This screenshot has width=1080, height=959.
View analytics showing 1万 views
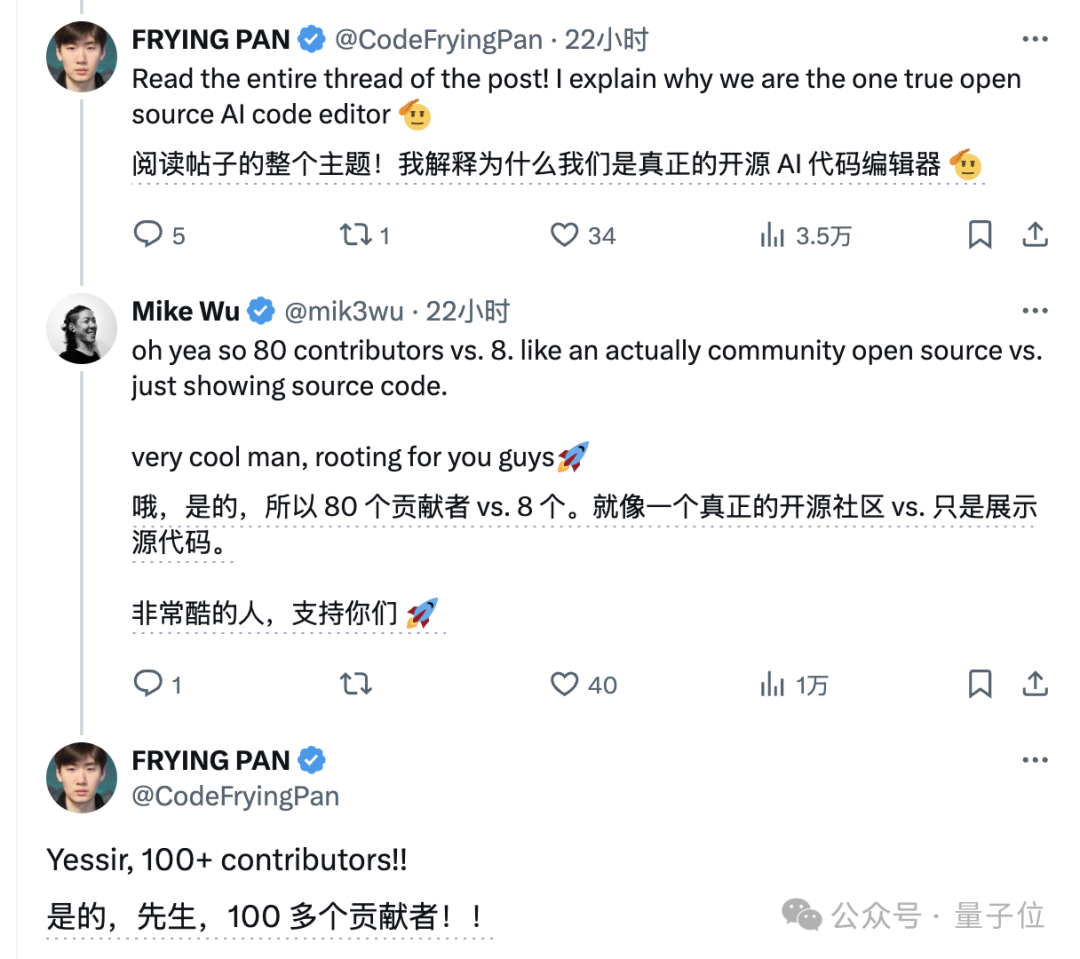[793, 684]
